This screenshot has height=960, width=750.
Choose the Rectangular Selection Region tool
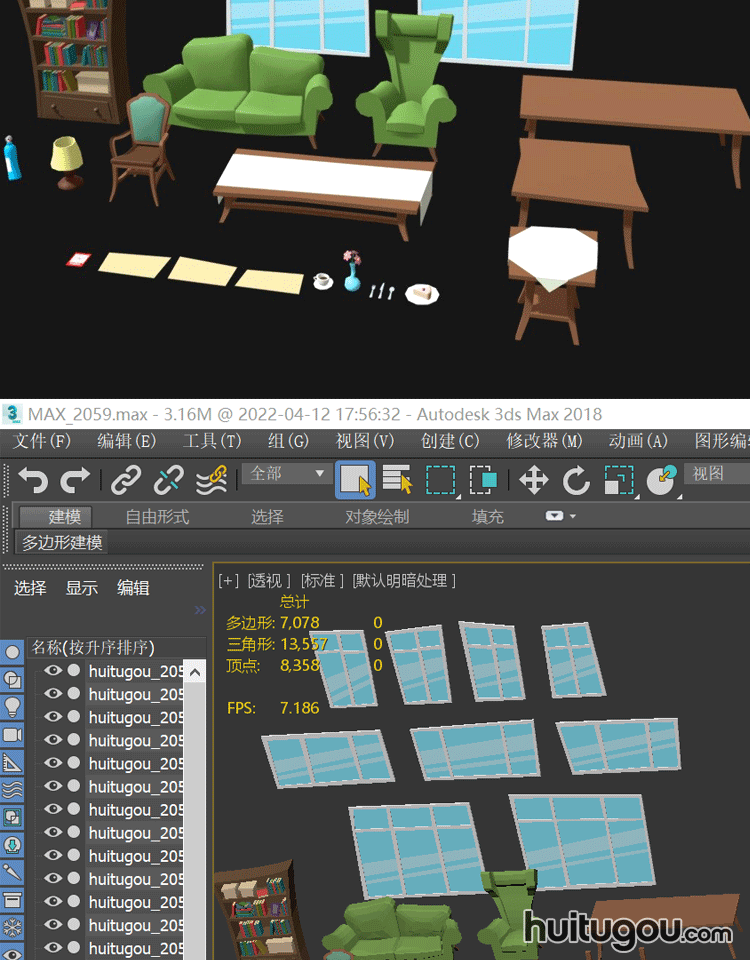tap(441, 479)
